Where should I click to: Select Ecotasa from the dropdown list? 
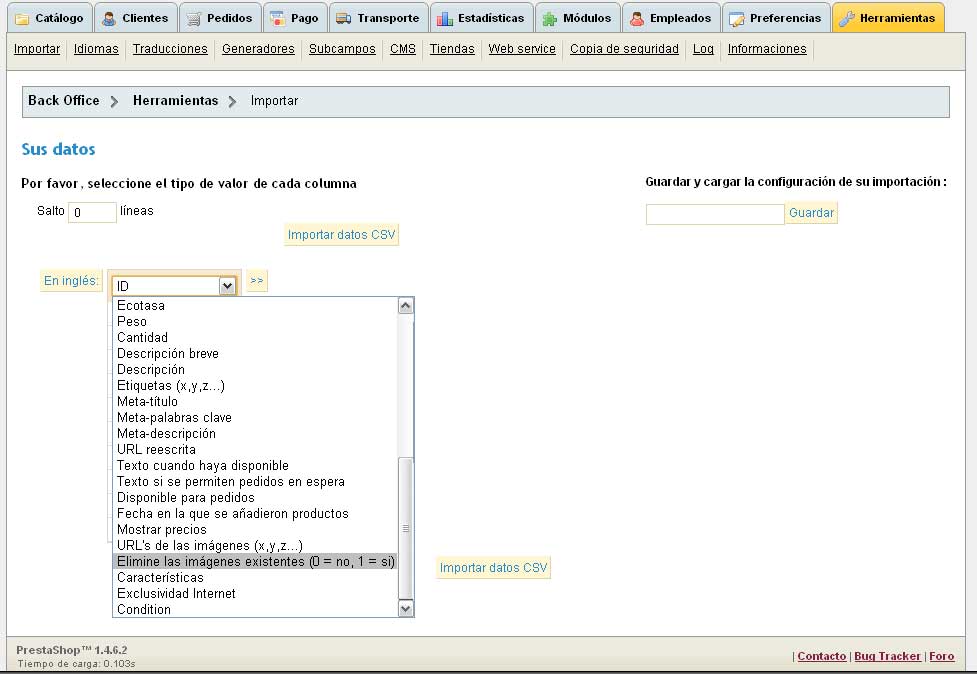coord(255,305)
